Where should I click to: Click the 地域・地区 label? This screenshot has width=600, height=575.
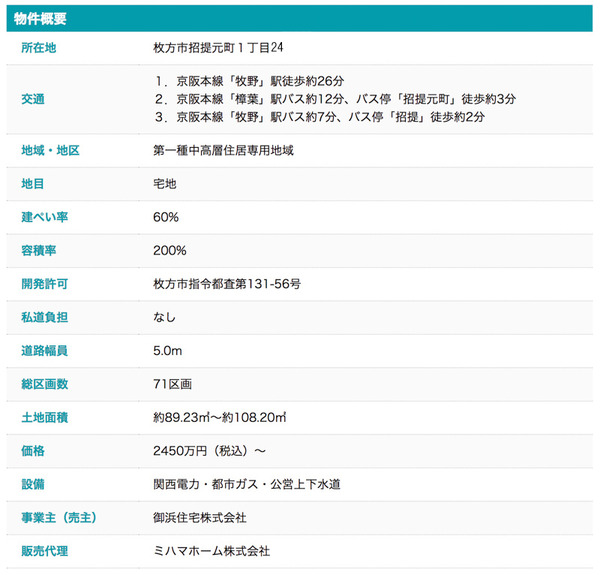pos(50,151)
